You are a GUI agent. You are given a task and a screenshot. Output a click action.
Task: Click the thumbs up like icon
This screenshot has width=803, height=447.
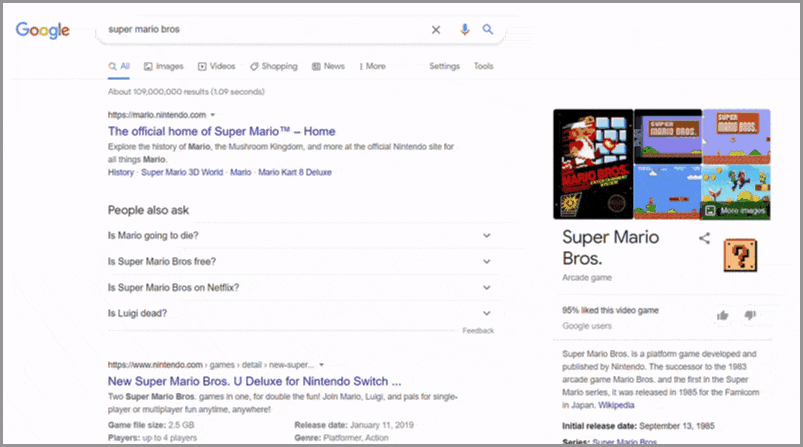coord(723,315)
